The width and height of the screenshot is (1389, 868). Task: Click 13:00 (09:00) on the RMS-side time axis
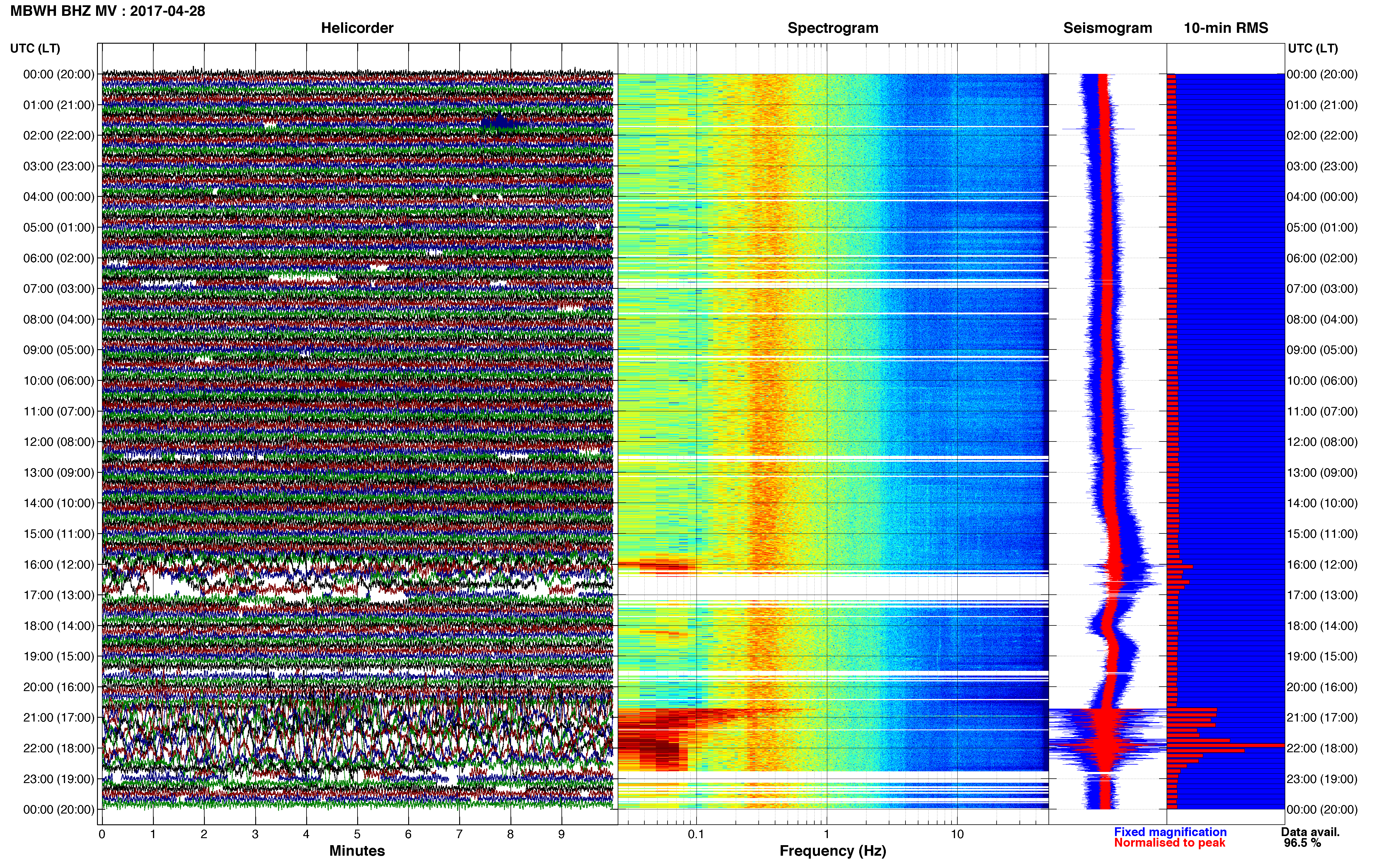[x=1322, y=473]
